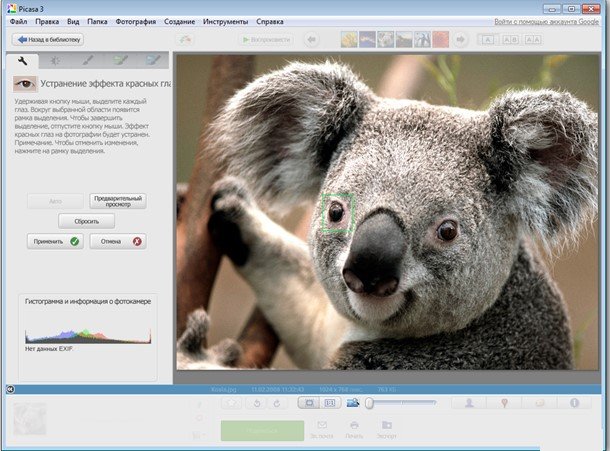The width and height of the screenshot is (610, 451).
Task: Click the disabled Авто button
Action: pyautogui.click(x=55, y=201)
